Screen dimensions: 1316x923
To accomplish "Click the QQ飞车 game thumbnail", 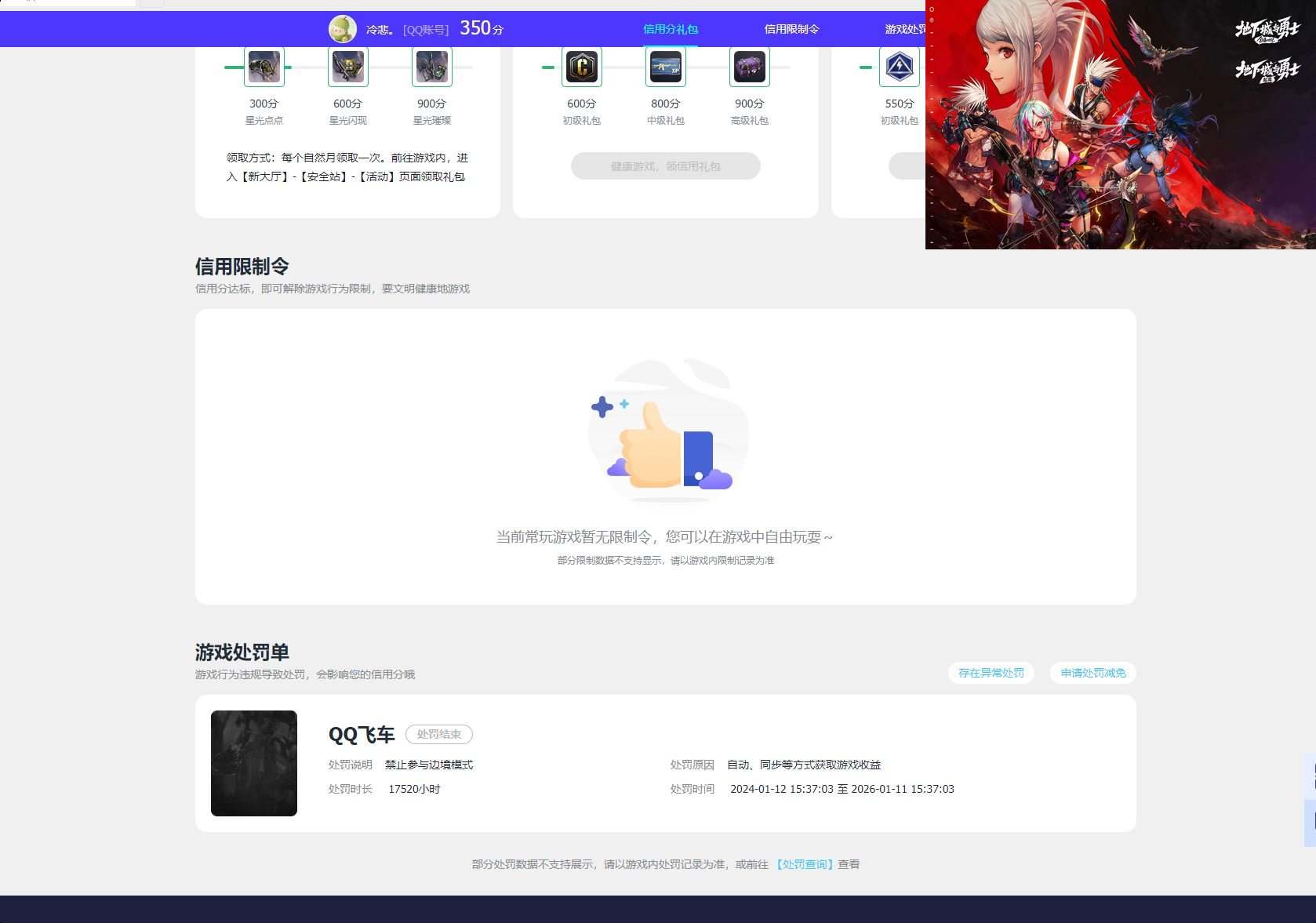I will (254, 763).
